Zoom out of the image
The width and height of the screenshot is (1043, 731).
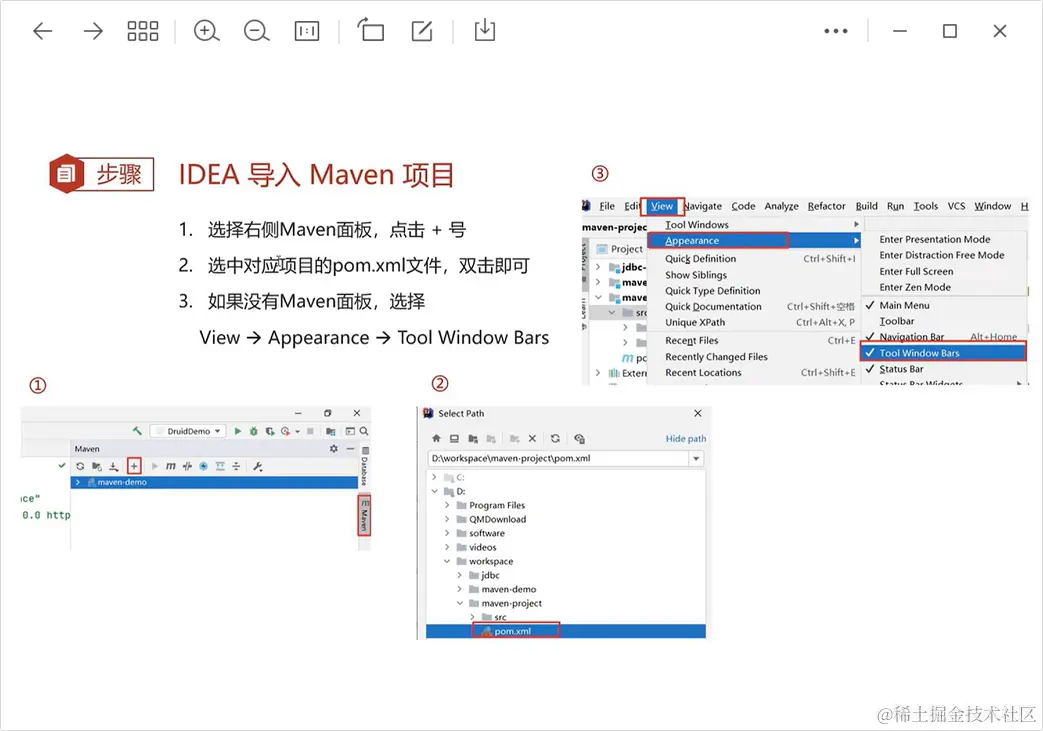click(x=256, y=31)
